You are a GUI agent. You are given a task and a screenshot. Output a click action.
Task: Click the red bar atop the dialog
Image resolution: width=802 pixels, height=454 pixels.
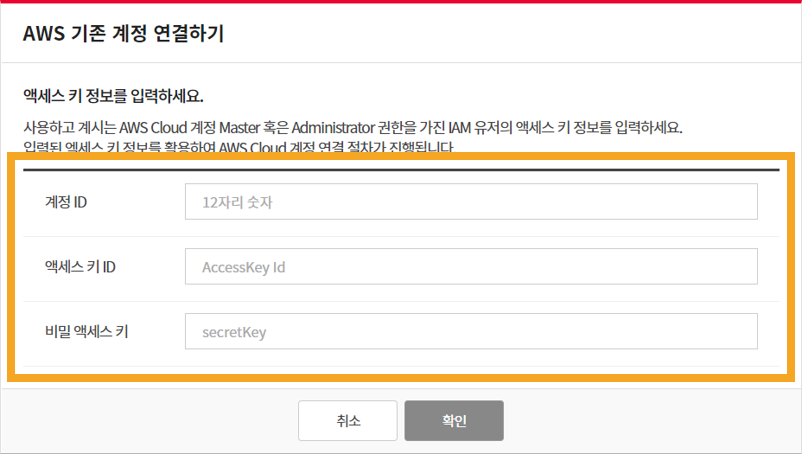click(401, 2)
